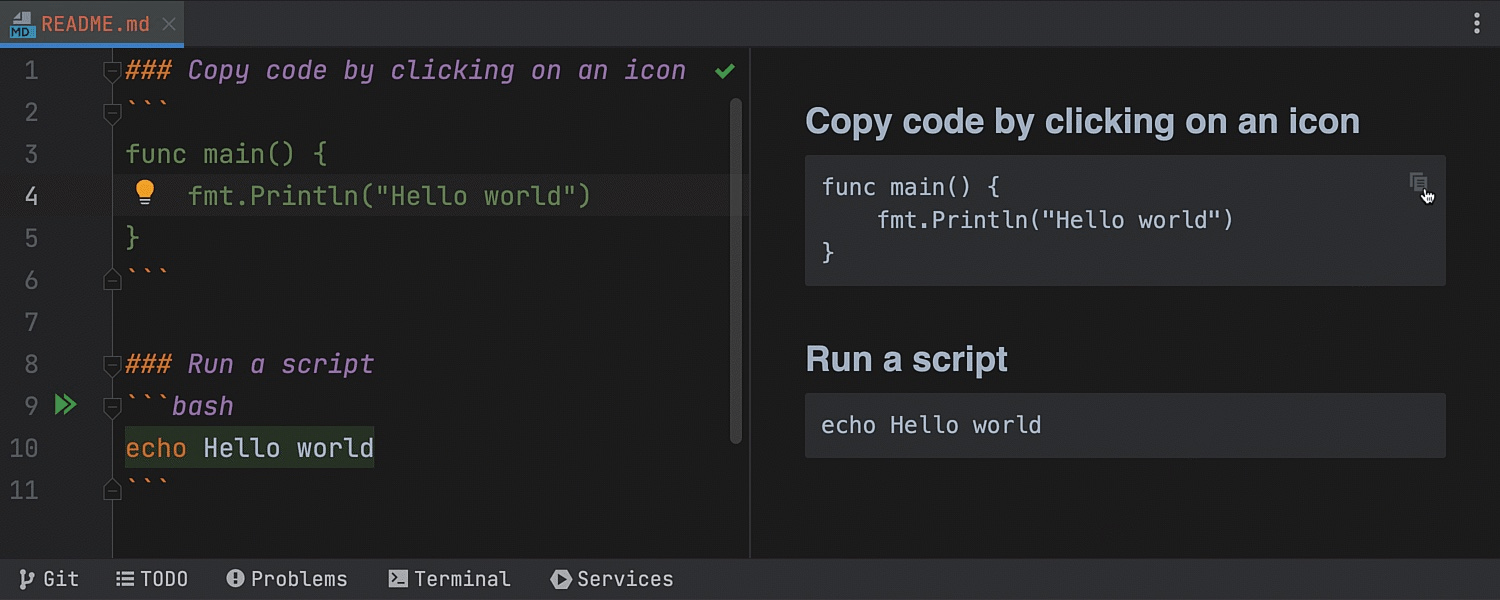1500x600 pixels.
Task: Click the editor vertical scrollbar
Action: 736,270
